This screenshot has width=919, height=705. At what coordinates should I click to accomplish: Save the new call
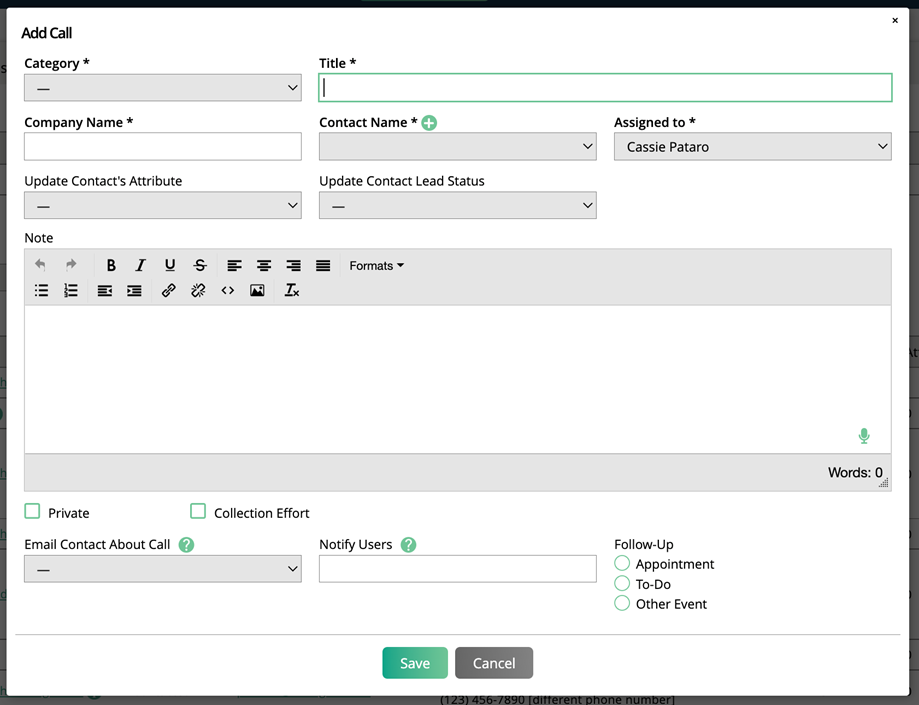(x=415, y=663)
